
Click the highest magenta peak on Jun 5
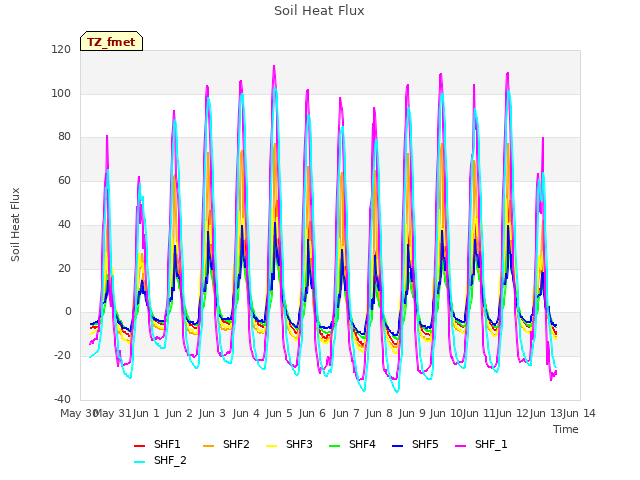(274, 66)
